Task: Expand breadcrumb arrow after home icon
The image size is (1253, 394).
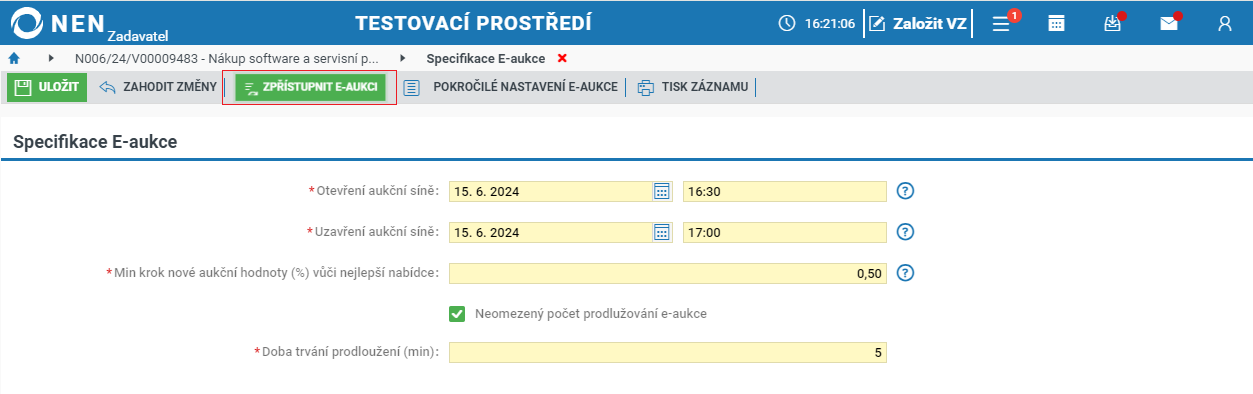Action: [x=51, y=58]
